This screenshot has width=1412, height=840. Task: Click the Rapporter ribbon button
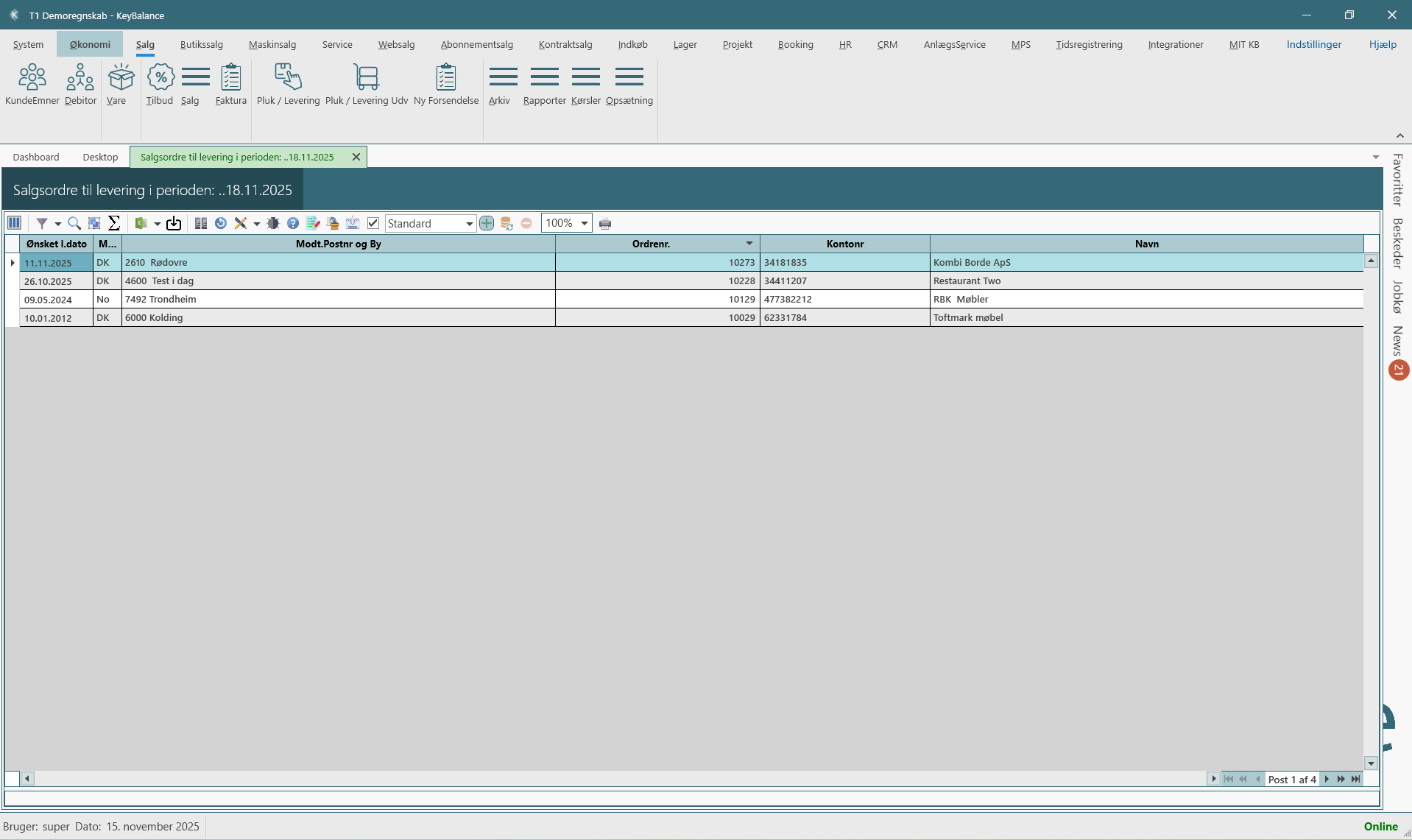(x=544, y=84)
